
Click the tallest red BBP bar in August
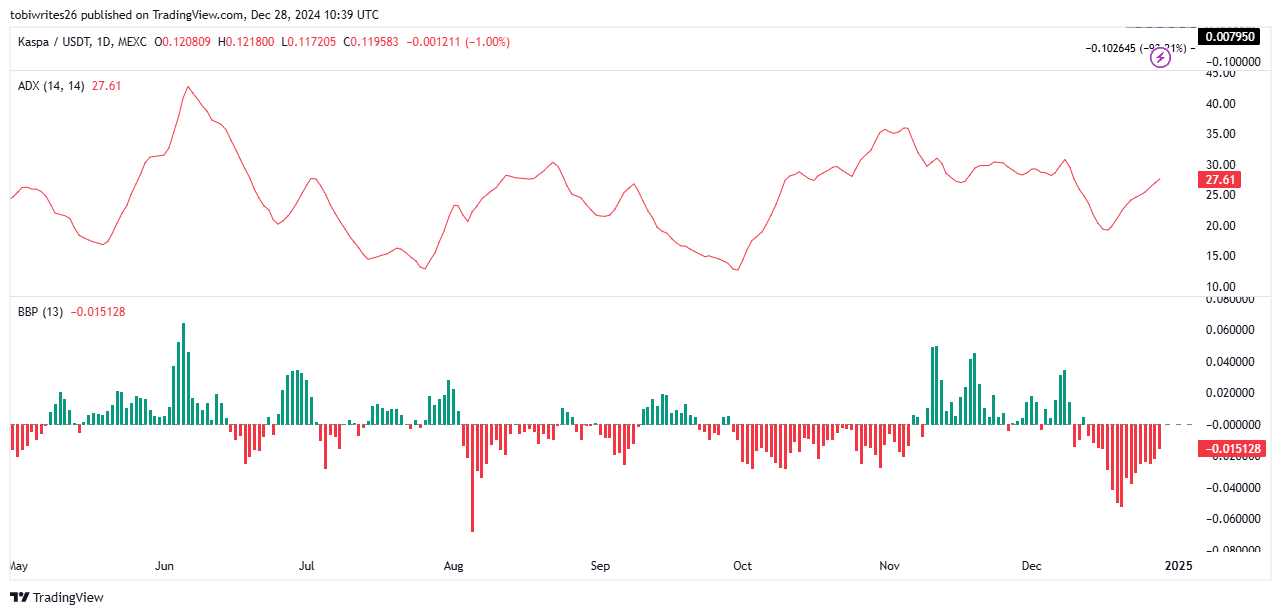472,480
